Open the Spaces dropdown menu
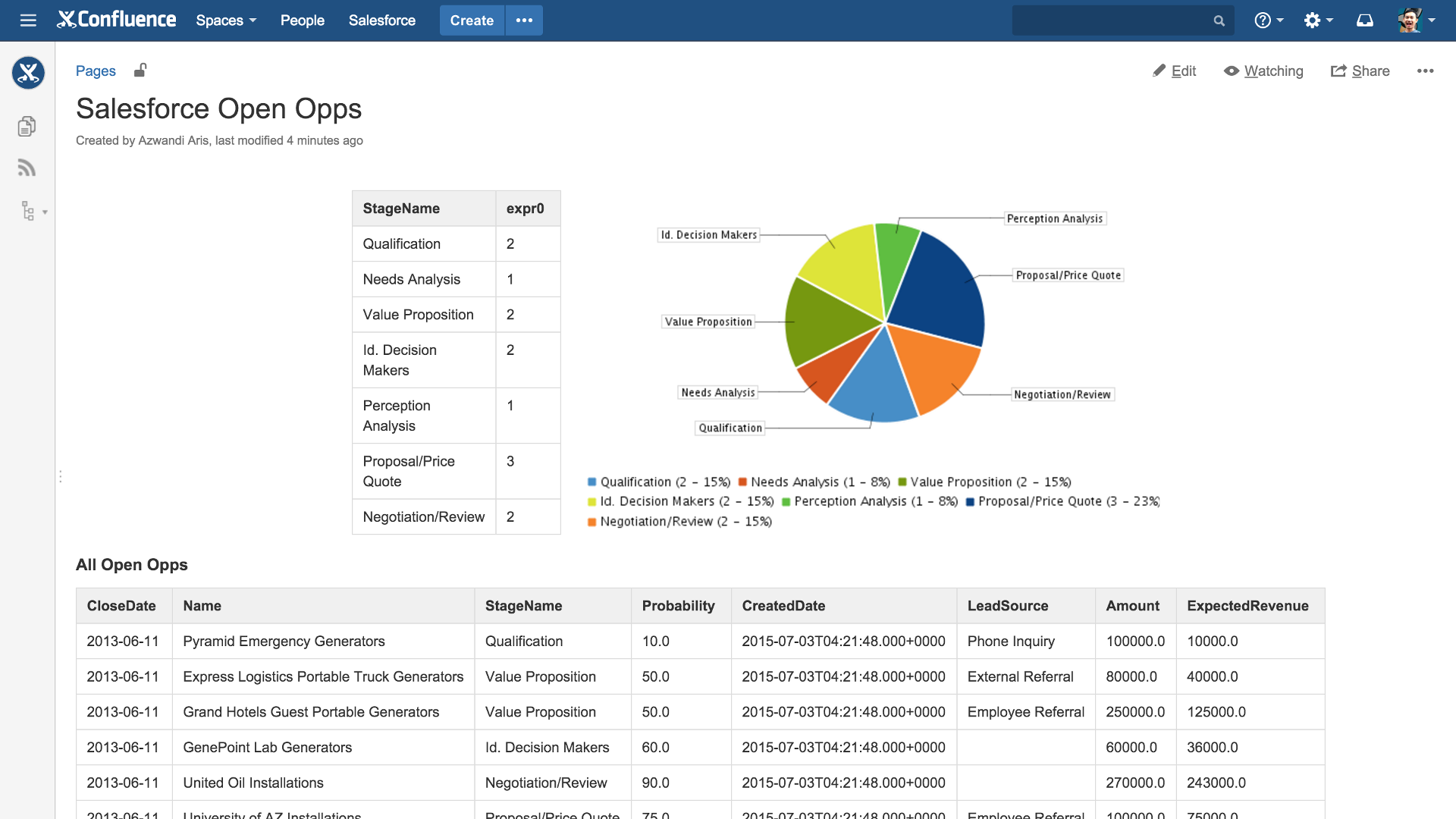Image resolution: width=1456 pixels, height=819 pixels. [x=226, y=20]
